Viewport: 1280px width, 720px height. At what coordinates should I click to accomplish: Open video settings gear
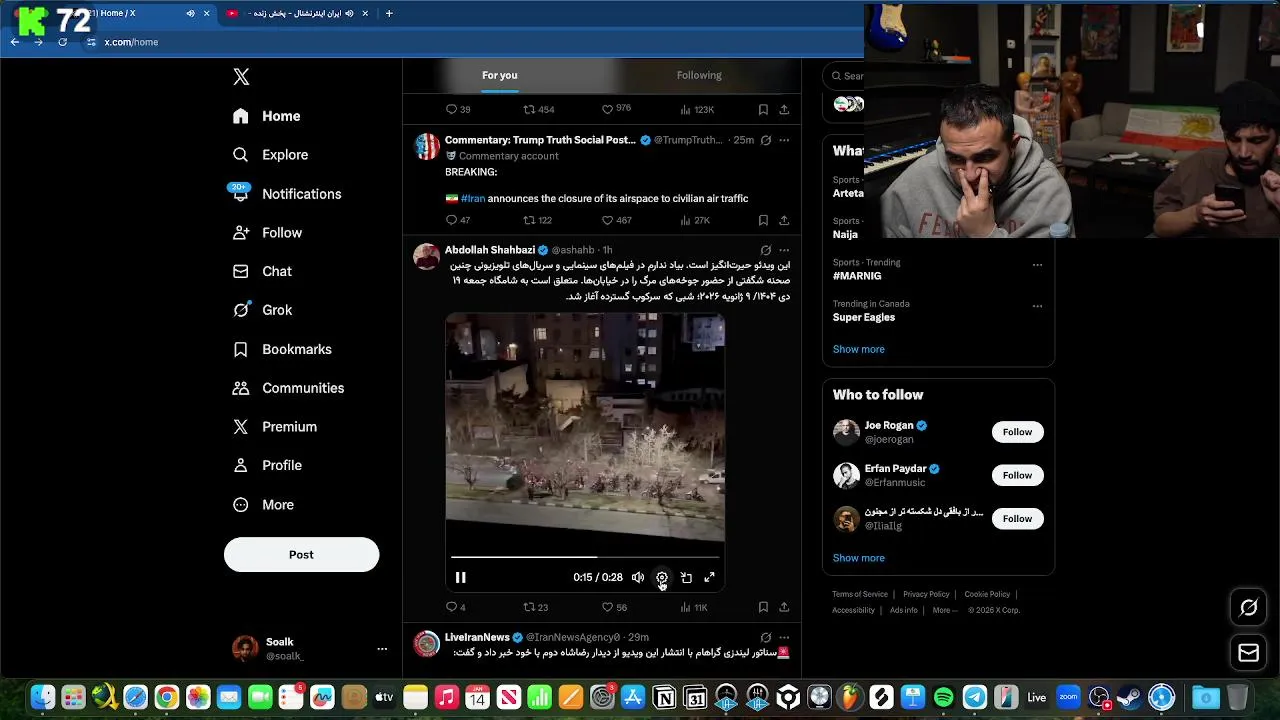click(x=662, y=577)
